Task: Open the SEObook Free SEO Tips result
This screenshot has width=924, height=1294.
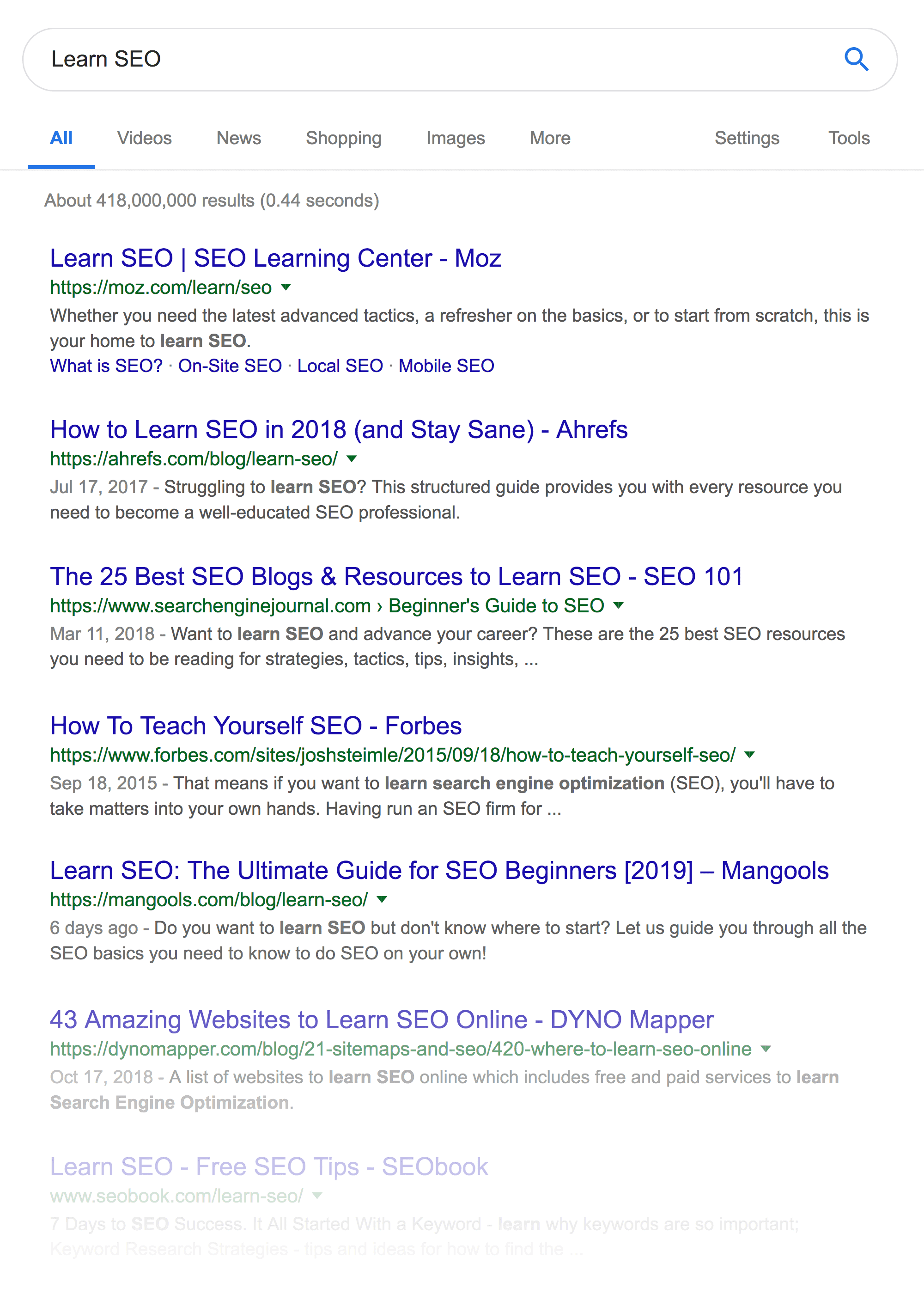Action: point(269,1166)
